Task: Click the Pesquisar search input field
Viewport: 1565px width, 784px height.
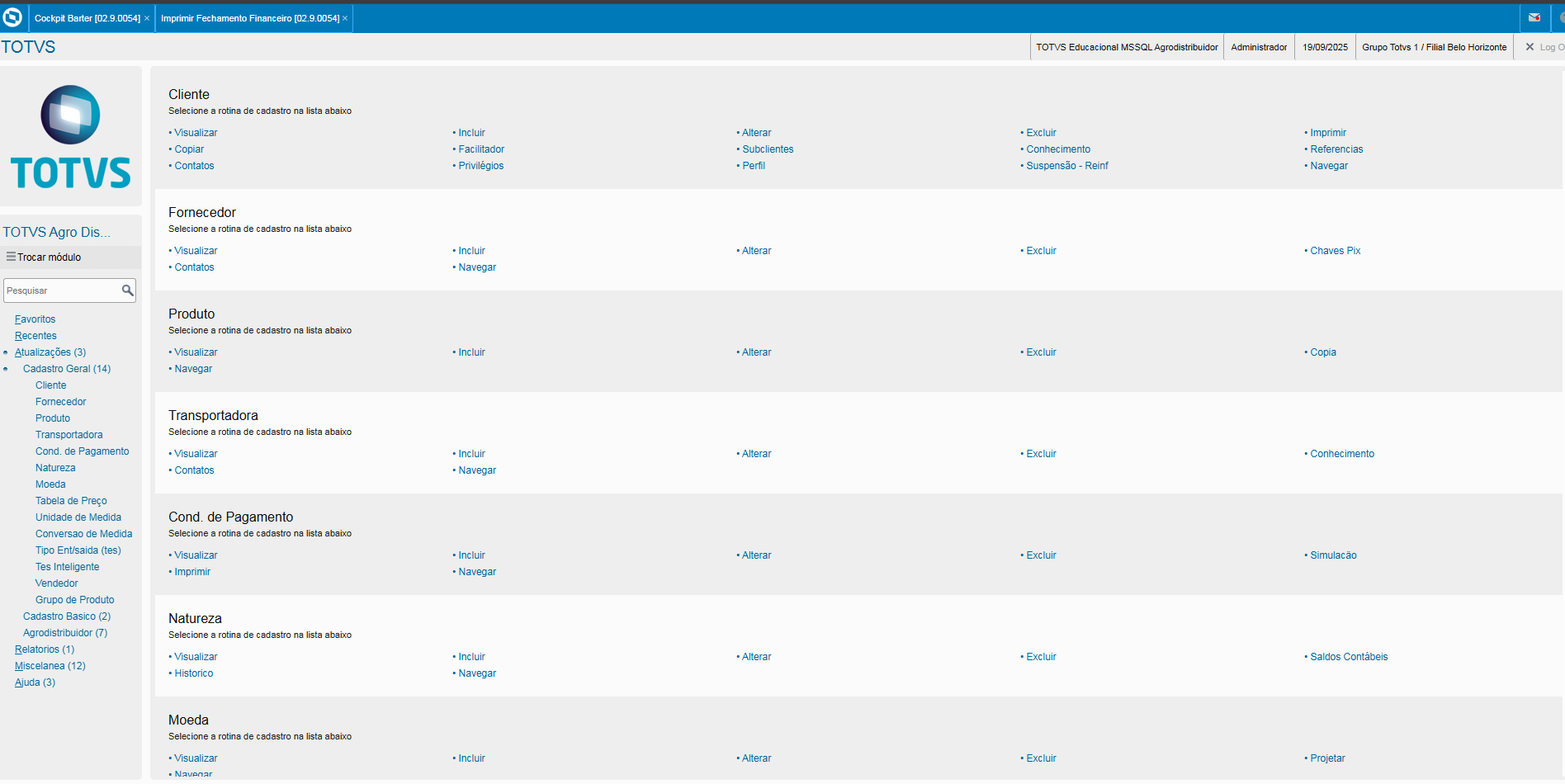Action: (x=62, y=290)
